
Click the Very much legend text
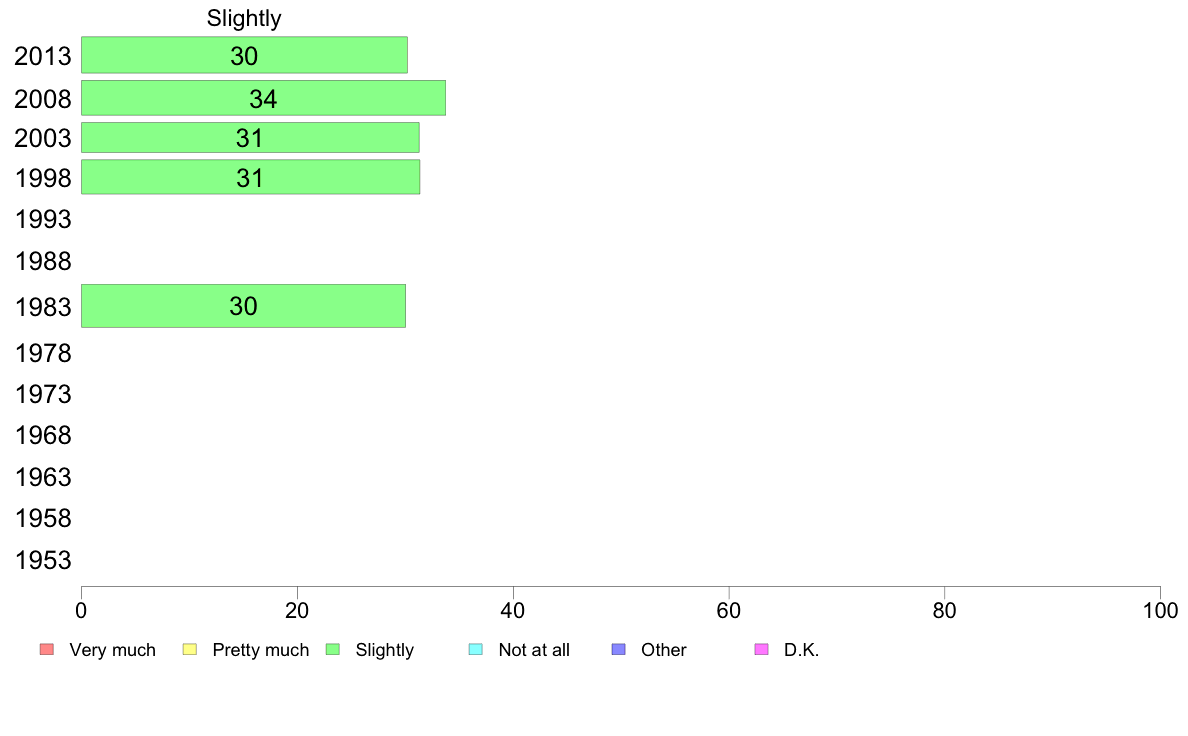point(112,650)
